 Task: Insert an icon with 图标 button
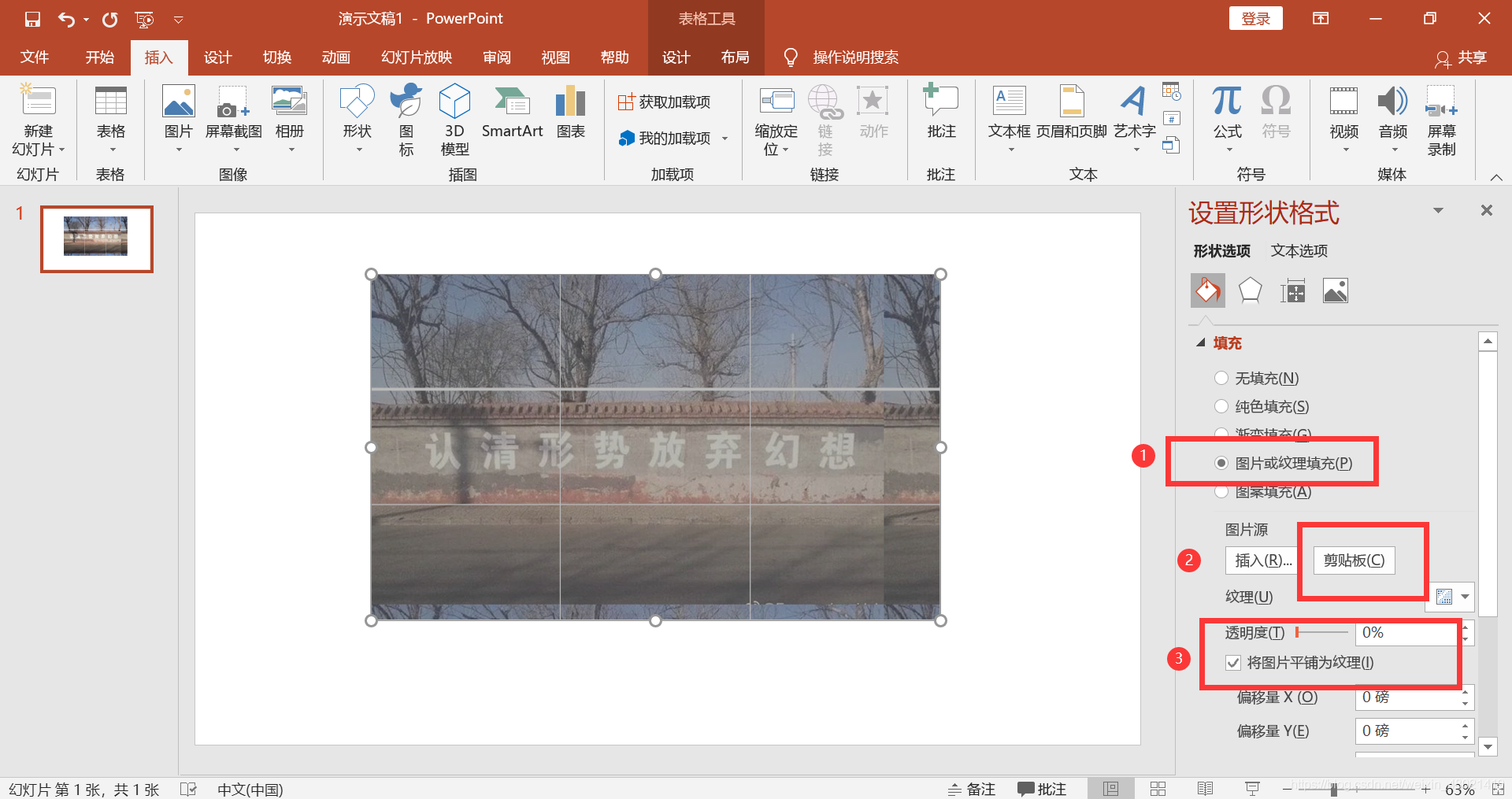(406, 120)
